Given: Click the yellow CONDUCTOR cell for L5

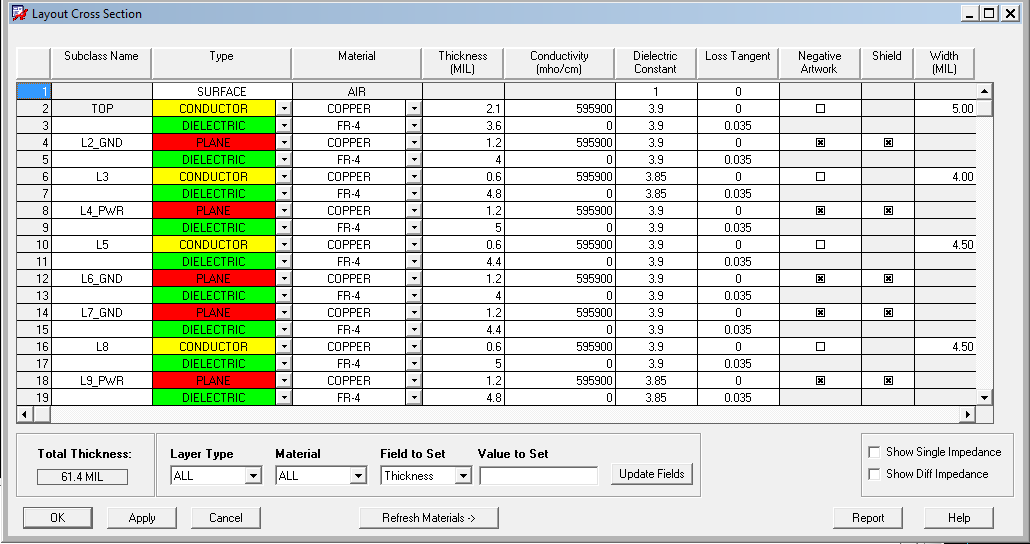Looking at the screenshot, I should click(214, 244).
